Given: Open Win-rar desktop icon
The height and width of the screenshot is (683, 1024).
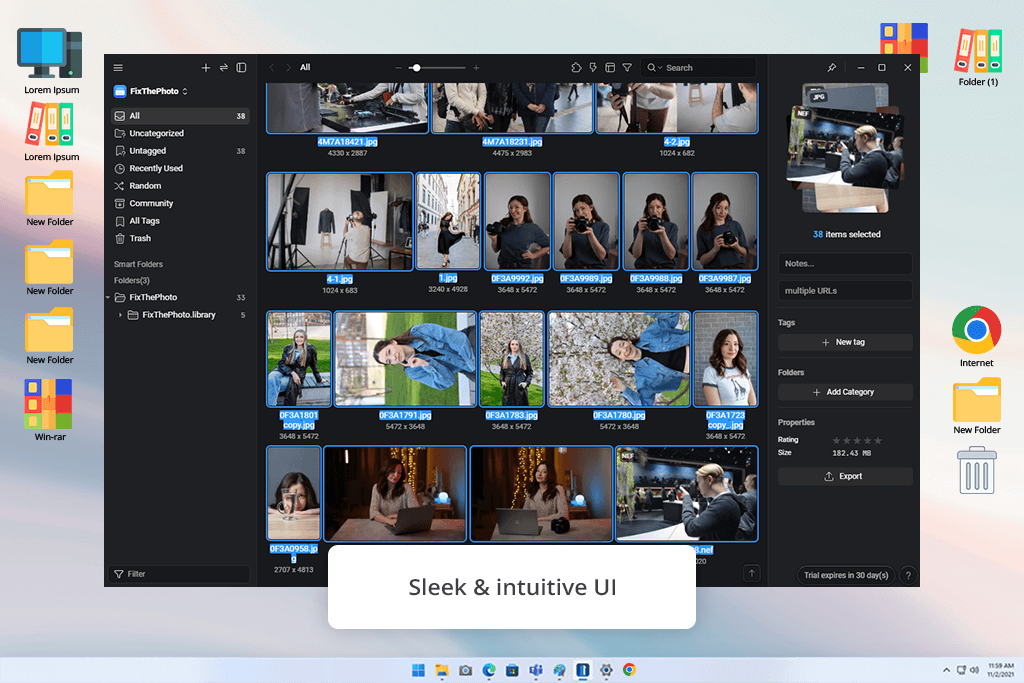Looking at the screenshot, I should pyautogui.click(x=50, y=410).
